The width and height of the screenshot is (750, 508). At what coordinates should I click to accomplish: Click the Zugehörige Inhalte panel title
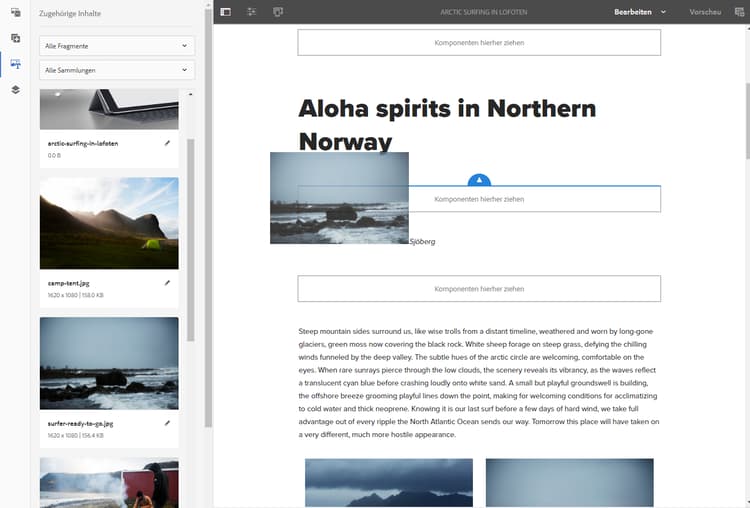(70, 13)
